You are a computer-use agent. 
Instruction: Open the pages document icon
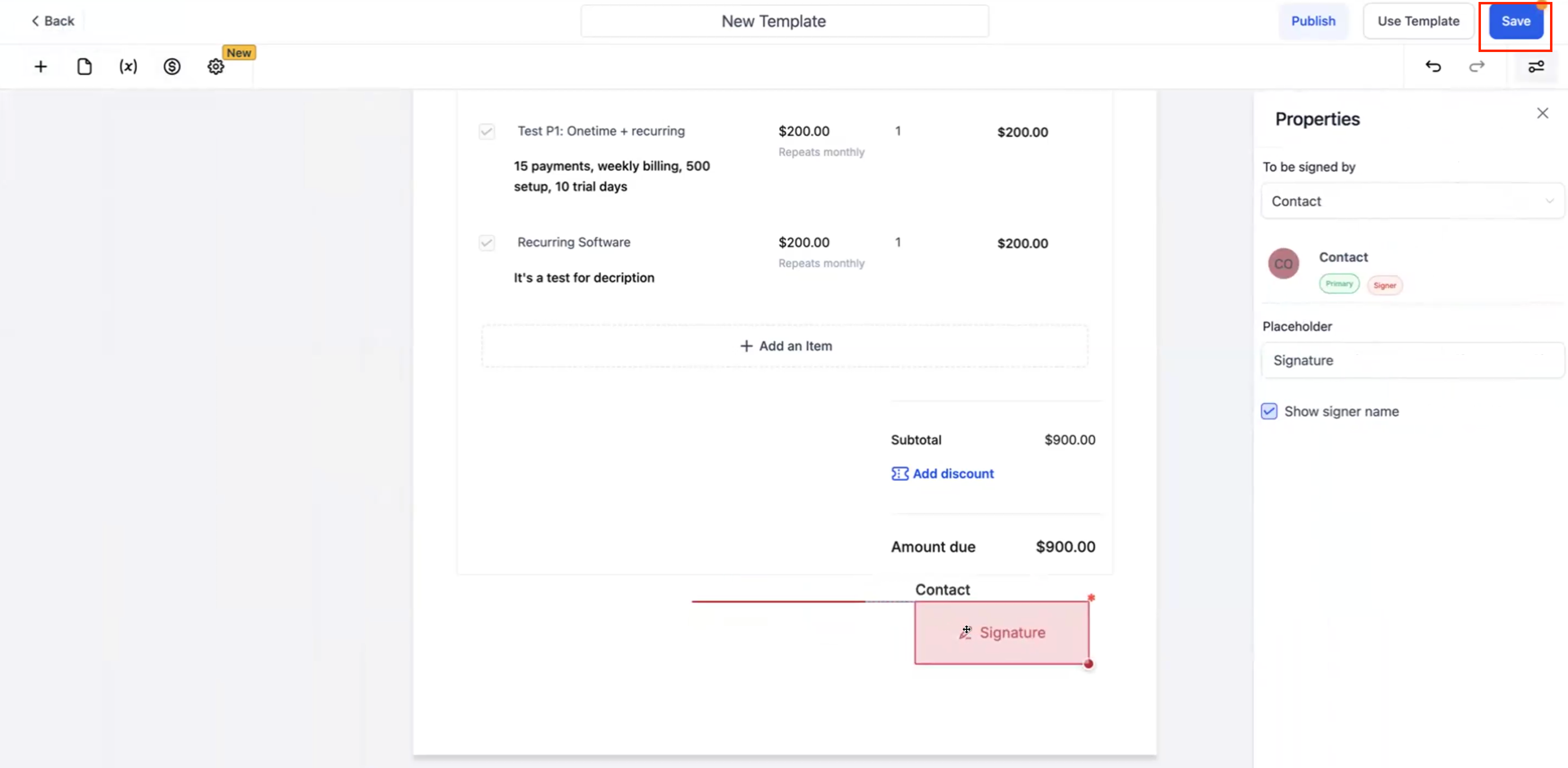(x=84, y=66)
